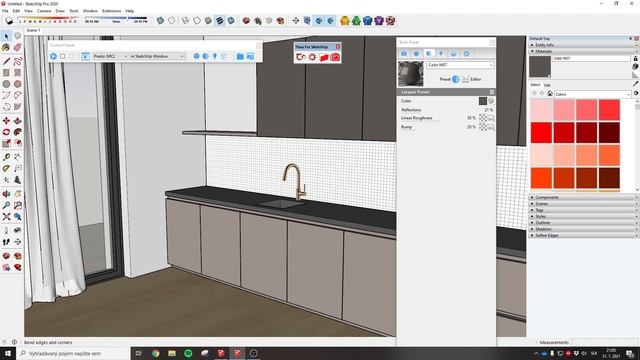
Task: Click the sample paint eyedropper icon
Action: [636, 83]
